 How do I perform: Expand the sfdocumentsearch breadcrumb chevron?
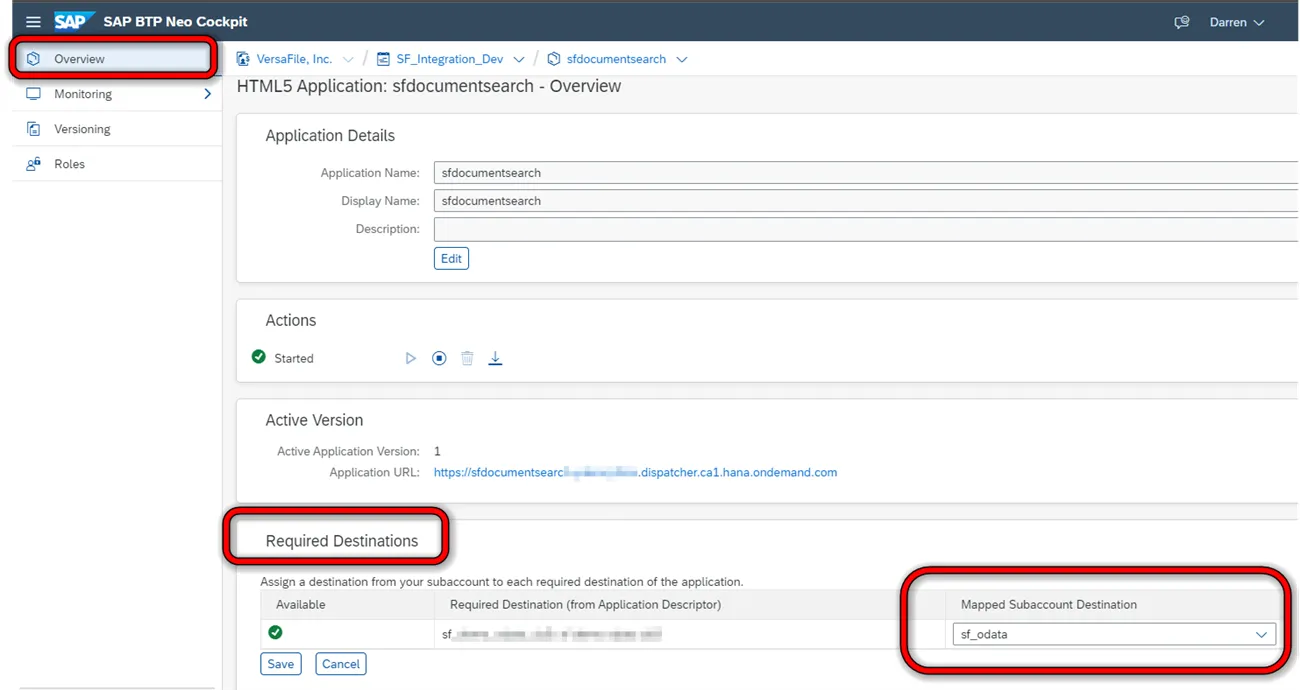682,60
